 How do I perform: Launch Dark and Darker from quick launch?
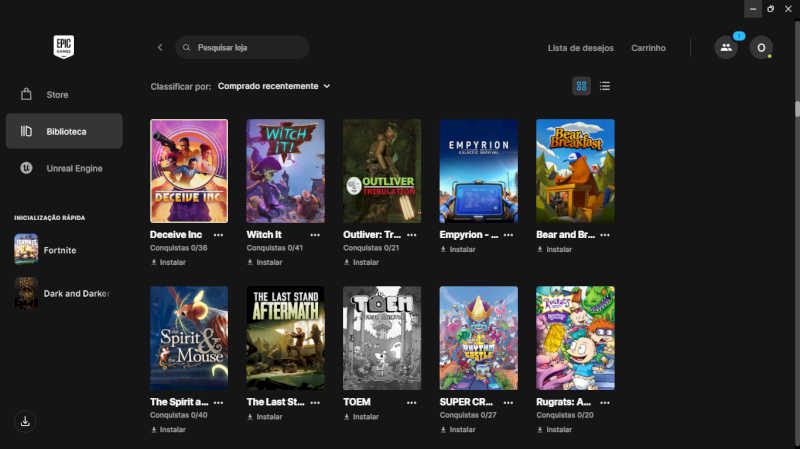coord(64,293)
